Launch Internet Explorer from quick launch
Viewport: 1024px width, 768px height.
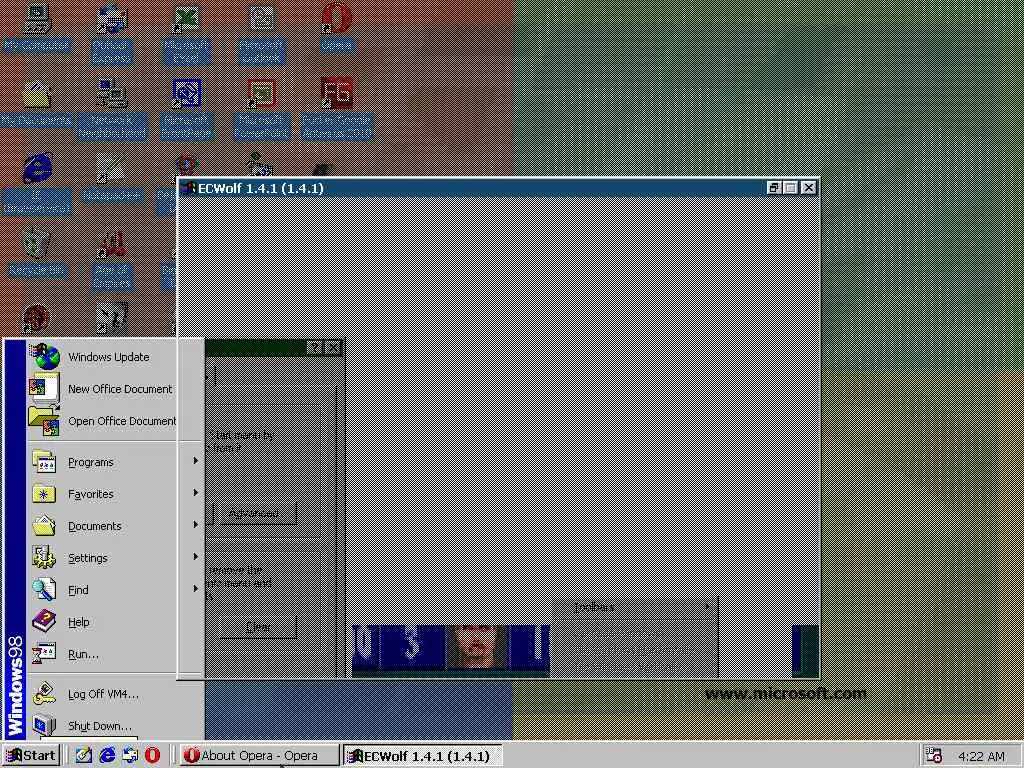(x=106, y=755)
